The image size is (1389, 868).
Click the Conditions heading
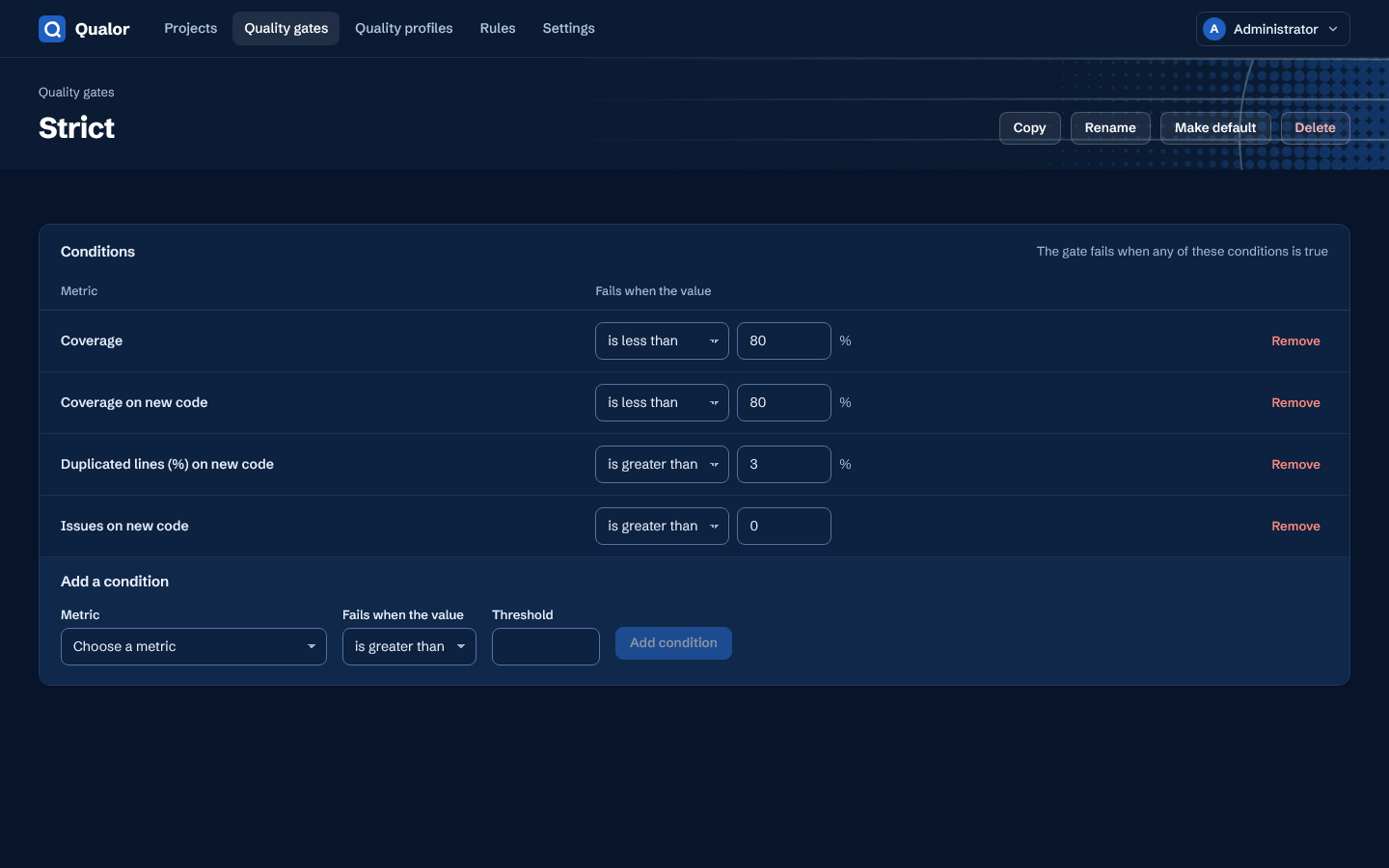pos(97,252)
